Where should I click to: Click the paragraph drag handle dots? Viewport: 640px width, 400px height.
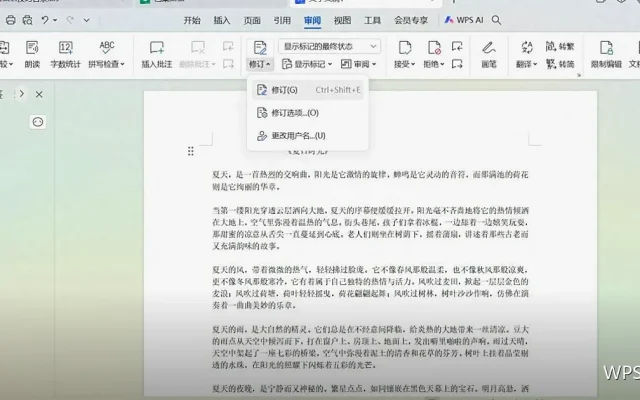(190, 151)
